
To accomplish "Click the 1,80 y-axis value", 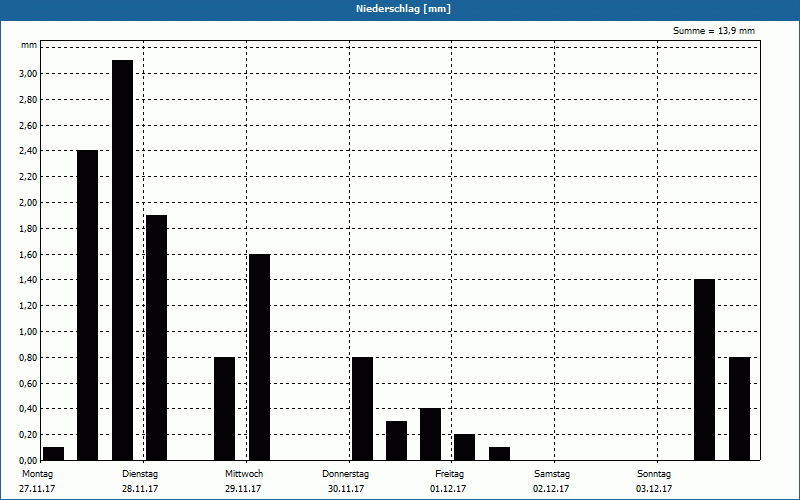I will 28,229.
